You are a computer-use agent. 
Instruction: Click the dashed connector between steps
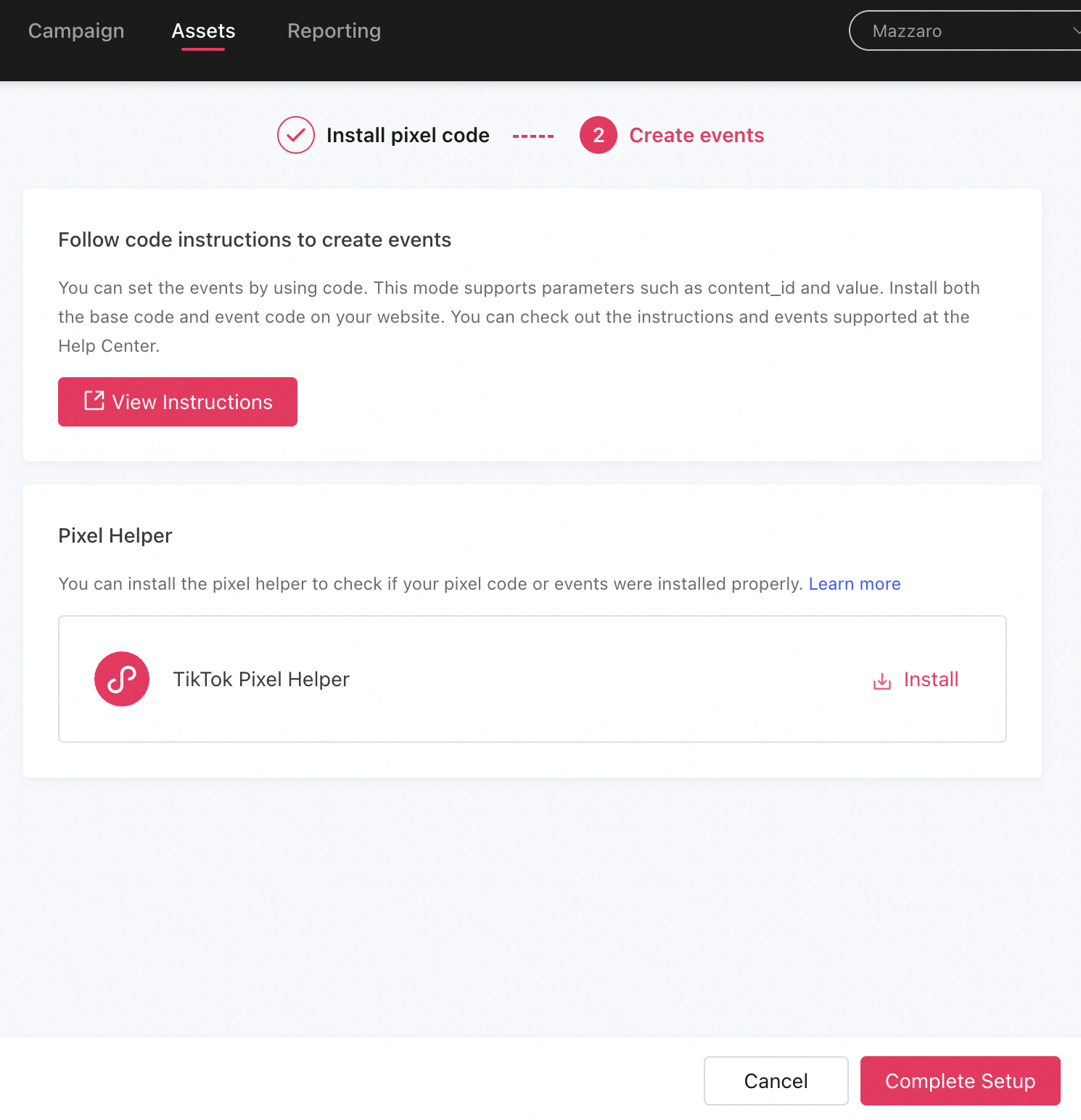pyautogui.click(x=533, y=136)
